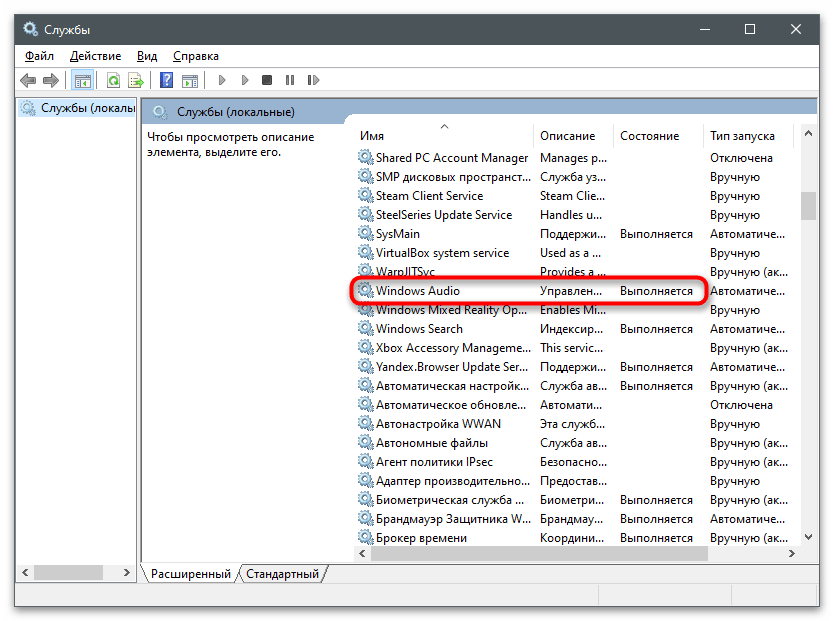Click the Stop service square icon
The height and width of the screenshot is (621, 834).
click(267, 80)
